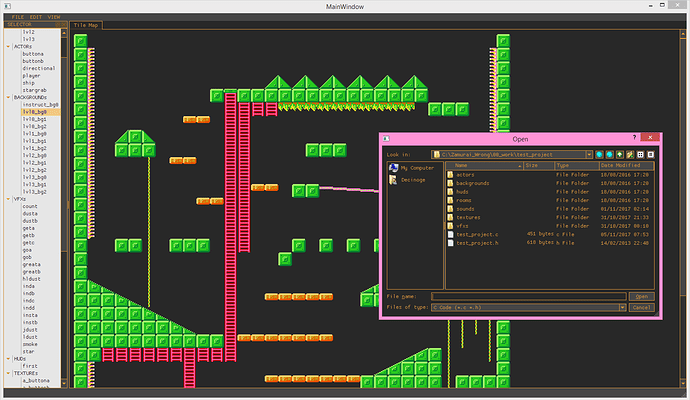Sort files by the Size column header
690x400 pixels.
pos(539,165)
